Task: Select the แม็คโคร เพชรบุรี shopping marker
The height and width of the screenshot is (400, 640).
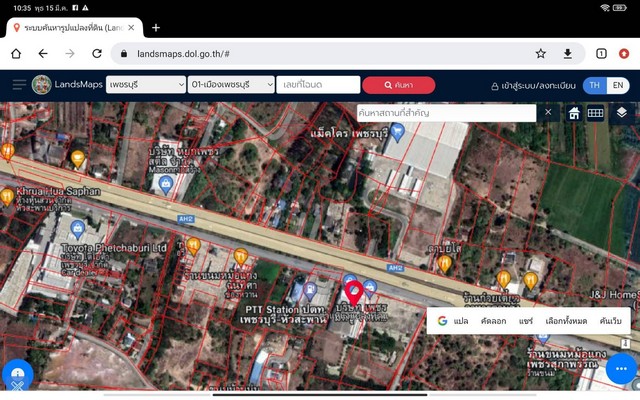Action: (x=397, y=132)
